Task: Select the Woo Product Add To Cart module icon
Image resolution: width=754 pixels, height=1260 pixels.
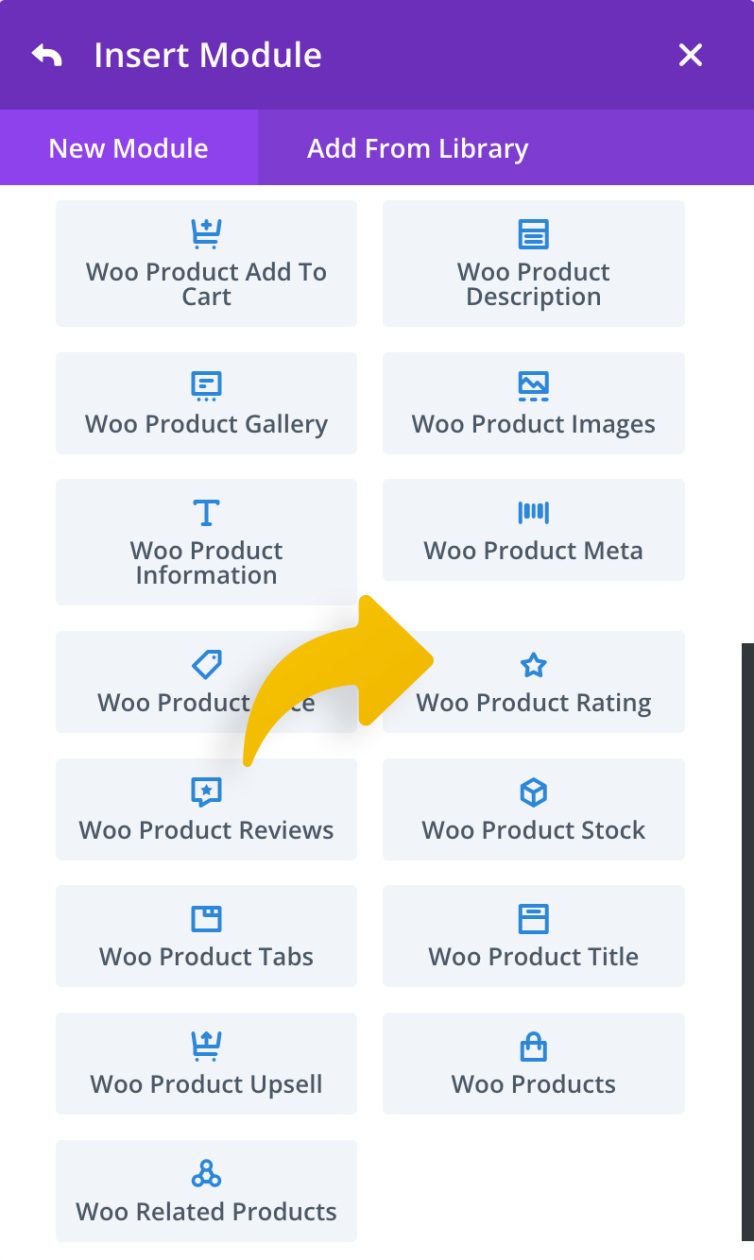Action: pyautogui.click(x=206, y=234)
